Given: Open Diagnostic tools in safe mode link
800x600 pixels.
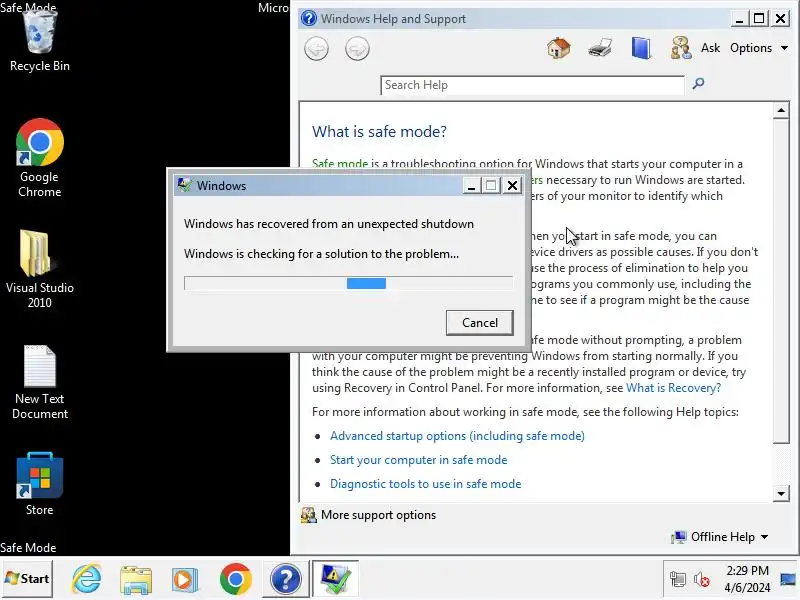Looking at the screenshot, I should [426, 484].
